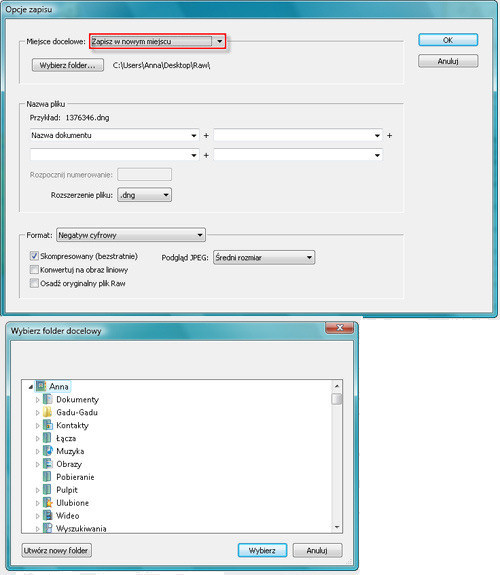Click the Pobieranie folder icon

pos(48,477)
